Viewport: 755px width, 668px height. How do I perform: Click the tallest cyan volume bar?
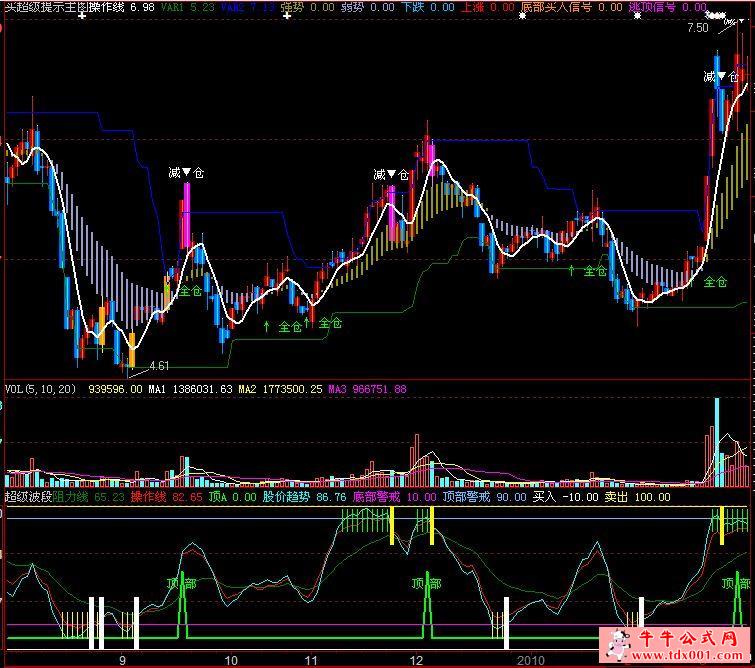coord(717,442)
